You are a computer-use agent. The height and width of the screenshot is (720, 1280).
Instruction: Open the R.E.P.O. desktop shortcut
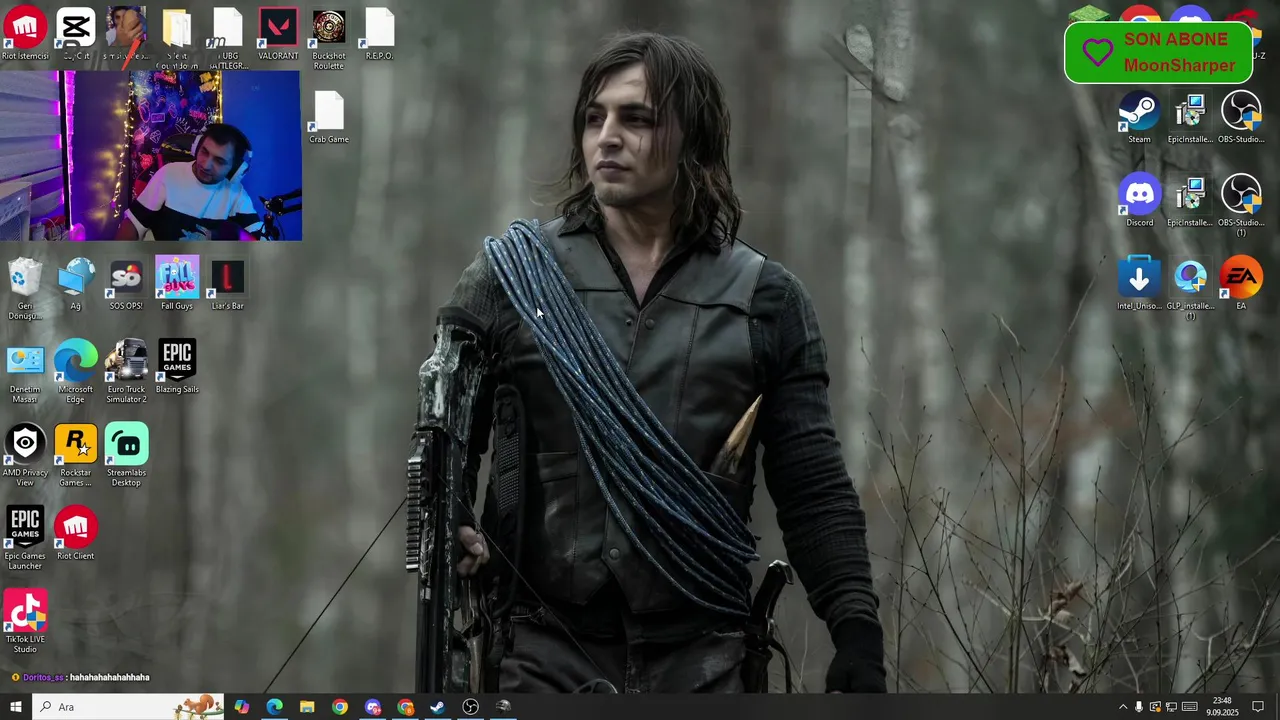pos(380,35)
